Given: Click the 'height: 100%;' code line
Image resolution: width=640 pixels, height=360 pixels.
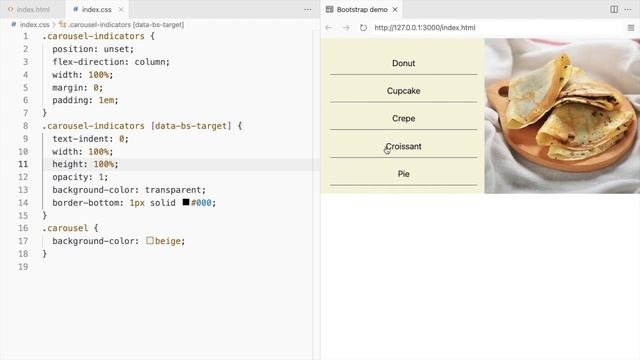Looking at the screenshot, I should [x=85, y=164].
